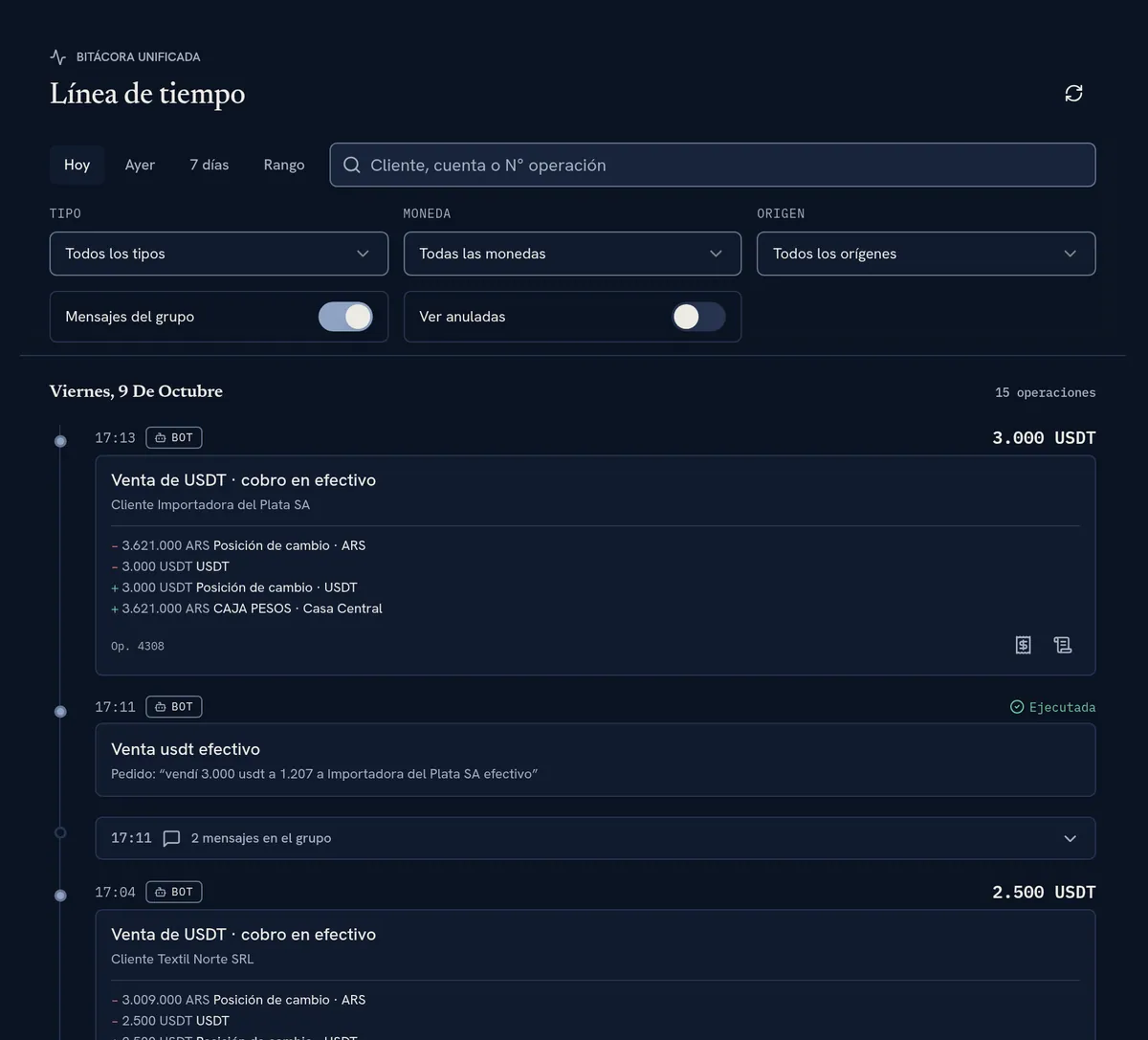This screenshot has width=1148, height=1040.
Task: Click the refresh icon next to the title
Action: (x=1073, y=93)
